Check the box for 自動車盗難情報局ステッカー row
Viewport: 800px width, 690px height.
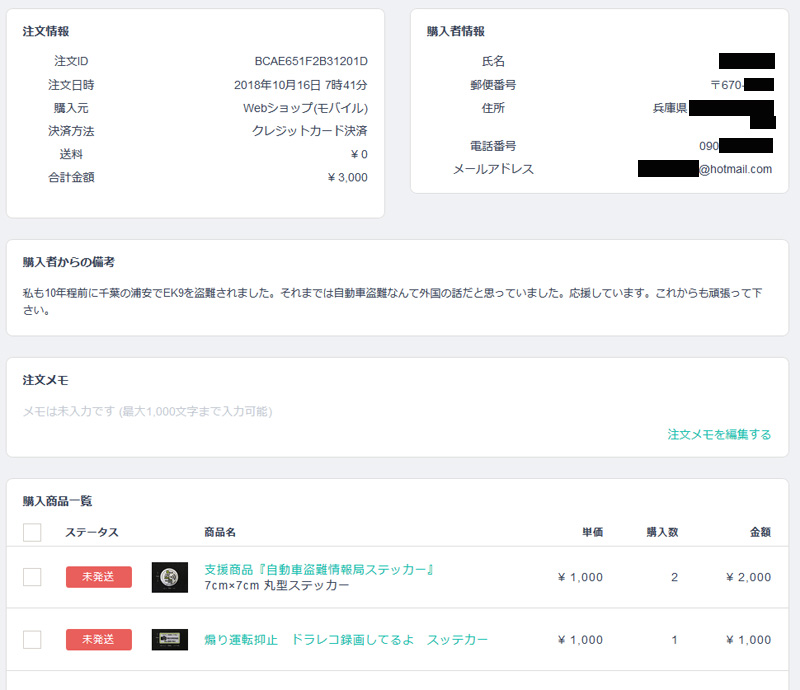pyautogui.click(x=32, y=577)
